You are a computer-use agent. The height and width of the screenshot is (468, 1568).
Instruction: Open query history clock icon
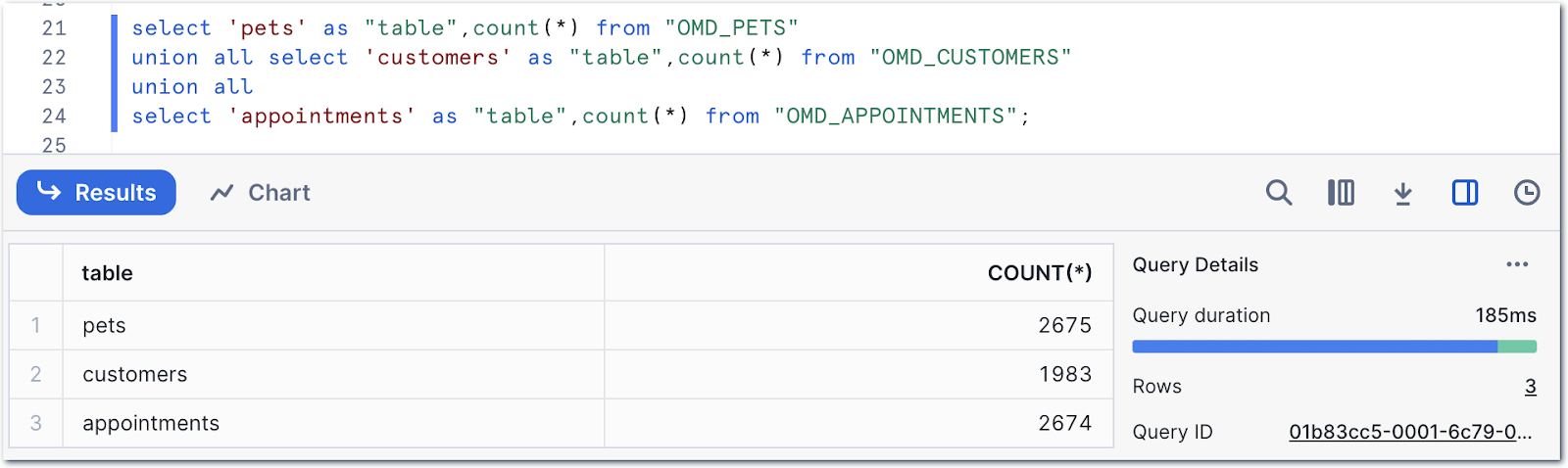1527,193
